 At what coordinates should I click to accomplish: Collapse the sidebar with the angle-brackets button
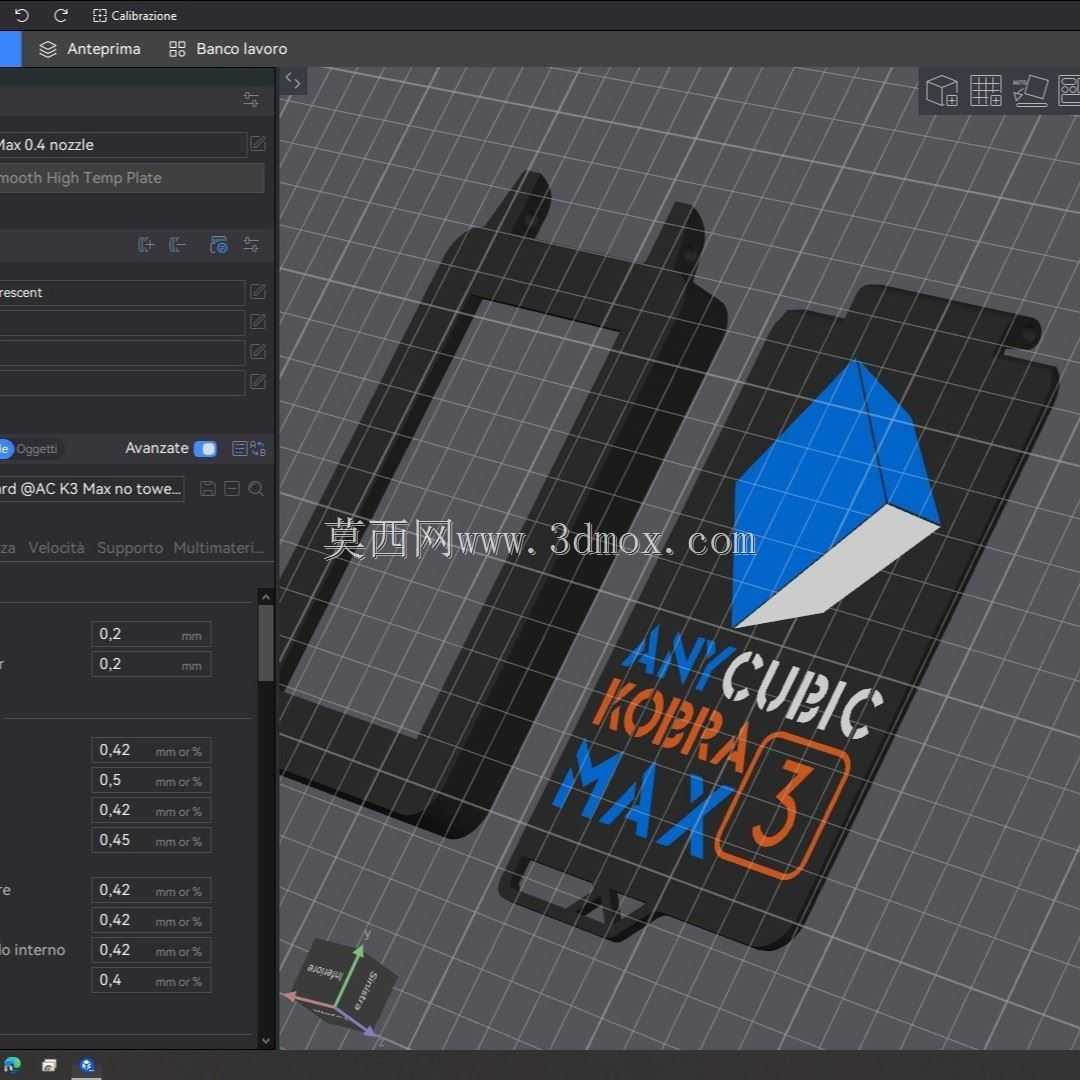[x=293, y=81]
